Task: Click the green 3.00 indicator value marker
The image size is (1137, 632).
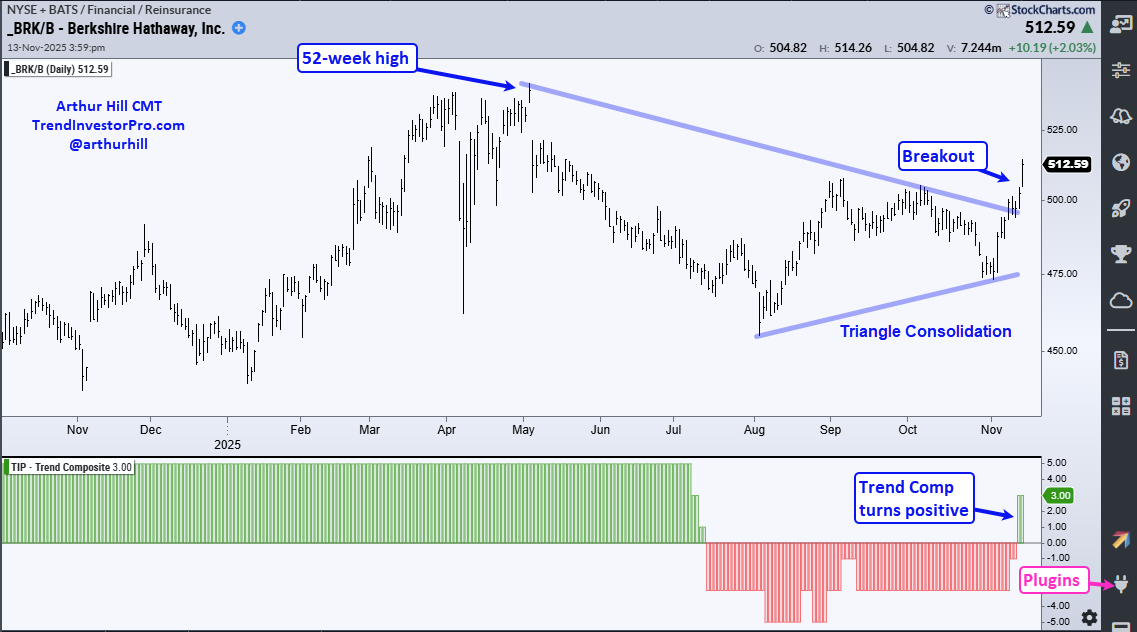Action: (x=1059, y=495)
